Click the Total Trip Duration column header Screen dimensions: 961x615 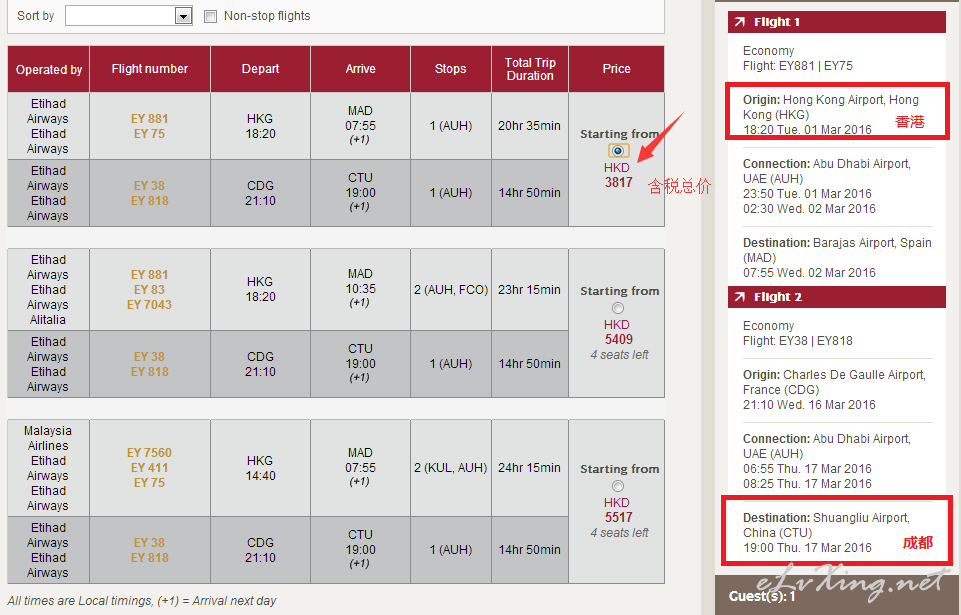[x=530, y=69]
